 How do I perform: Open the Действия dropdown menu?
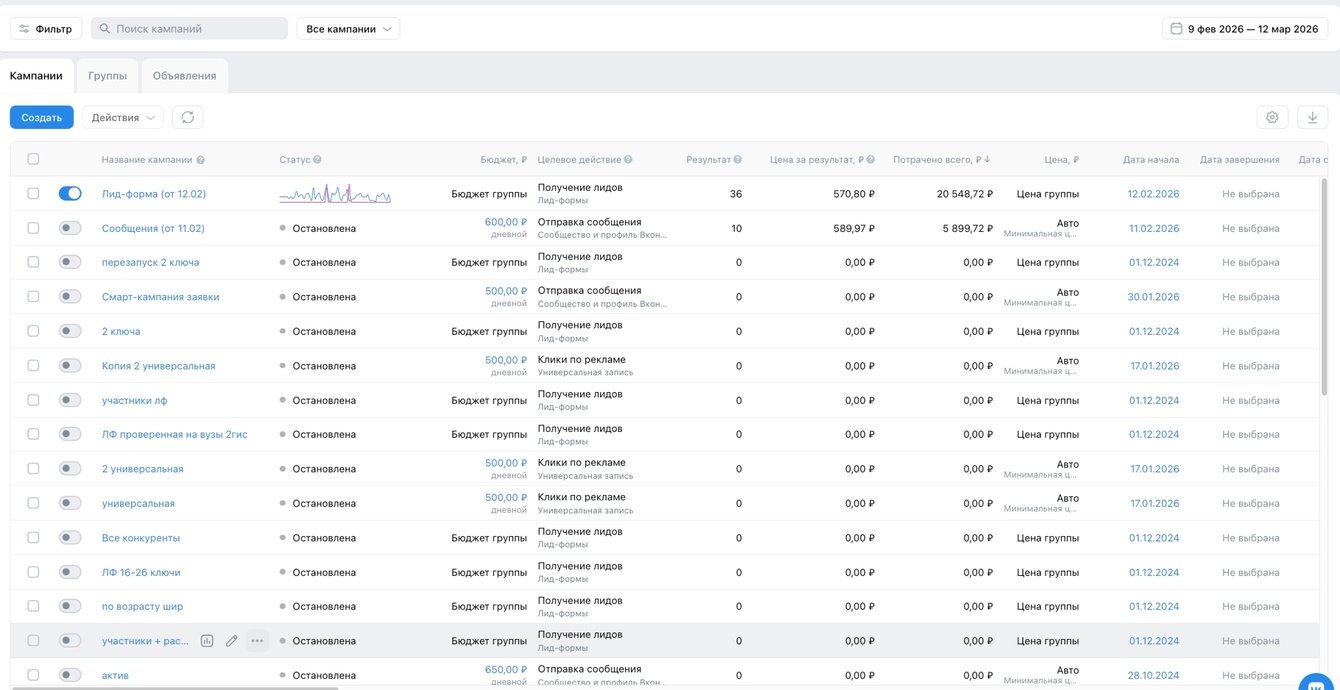[x=122, y=118]
